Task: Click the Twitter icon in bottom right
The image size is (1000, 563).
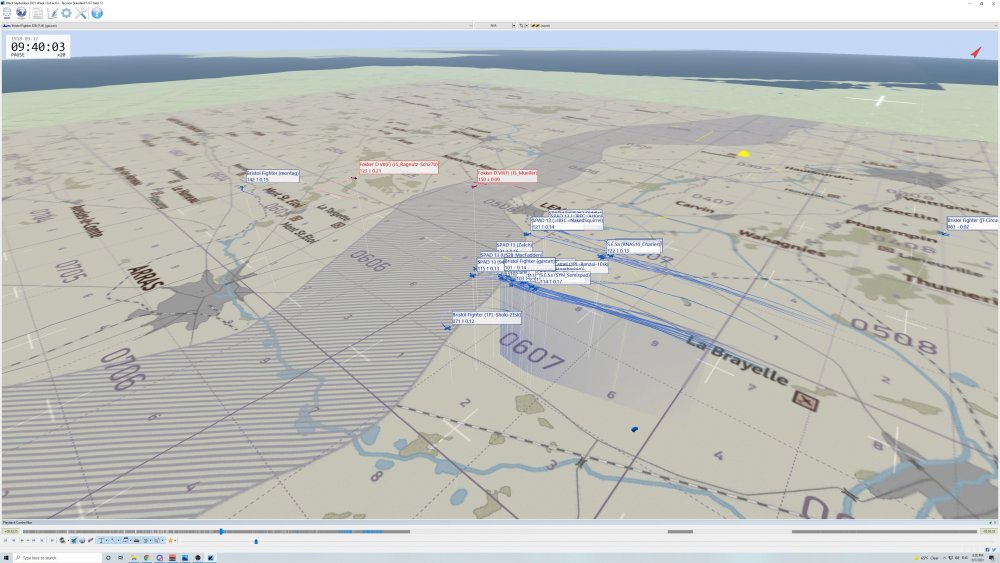Action: point(993,549)
